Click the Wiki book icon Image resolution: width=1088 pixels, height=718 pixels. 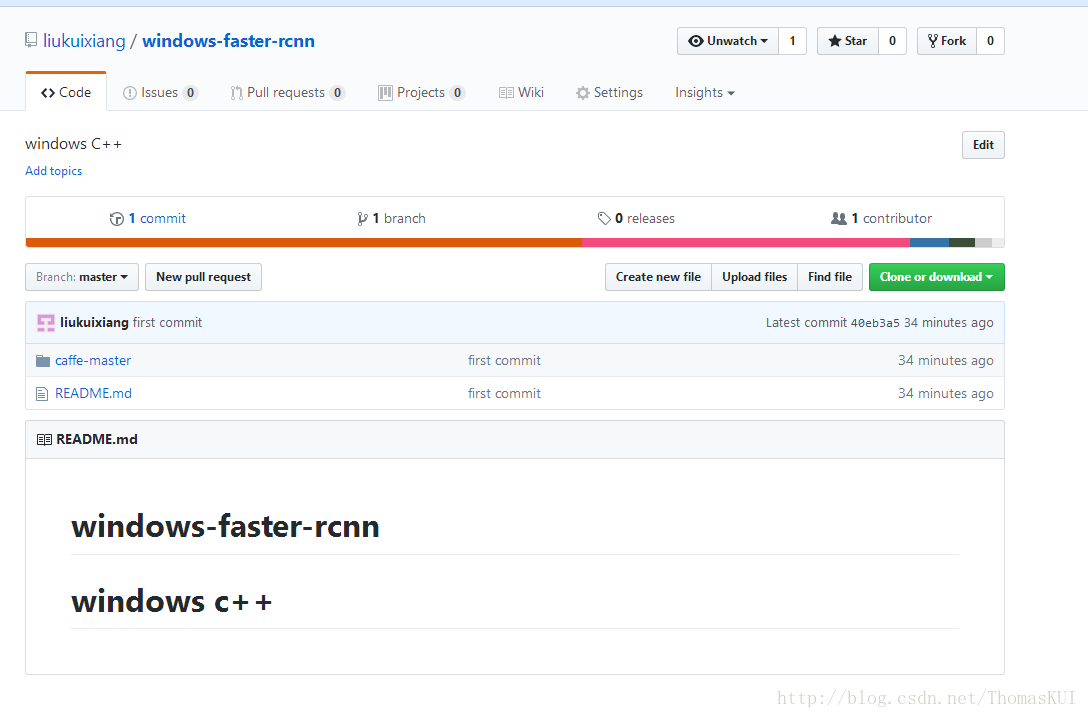[x=507, y=93]
